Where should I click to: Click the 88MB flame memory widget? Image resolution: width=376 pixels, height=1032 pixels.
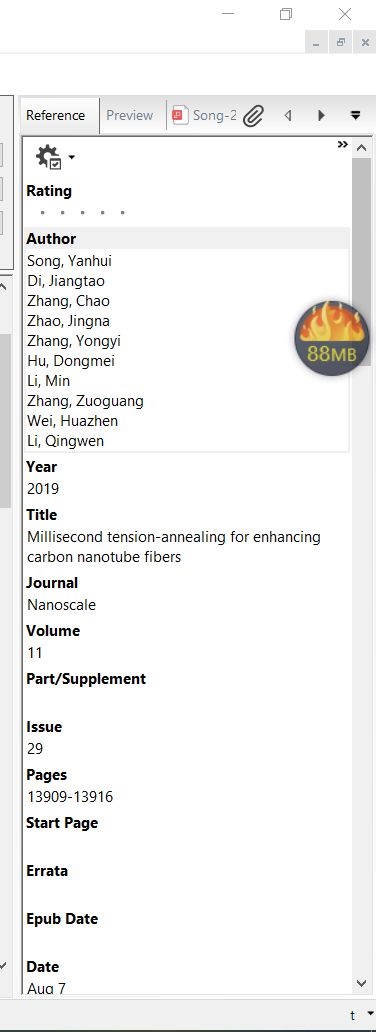331,338
